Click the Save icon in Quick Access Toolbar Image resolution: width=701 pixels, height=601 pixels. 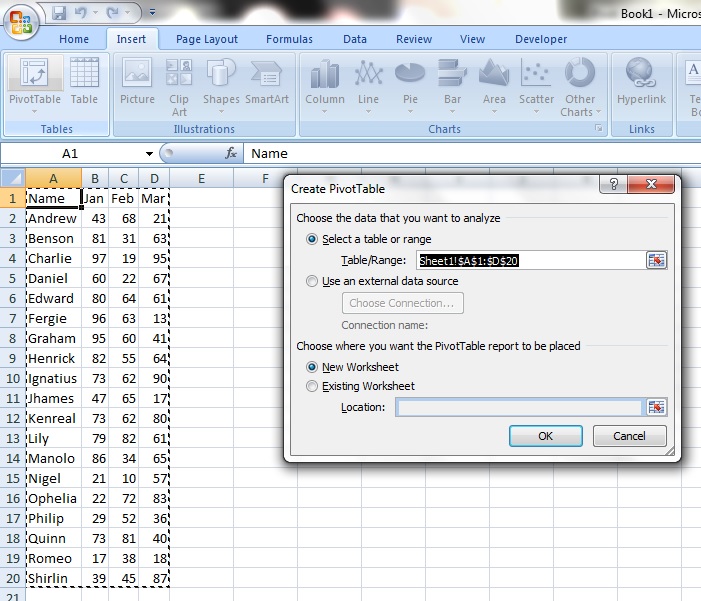(59, 14)
